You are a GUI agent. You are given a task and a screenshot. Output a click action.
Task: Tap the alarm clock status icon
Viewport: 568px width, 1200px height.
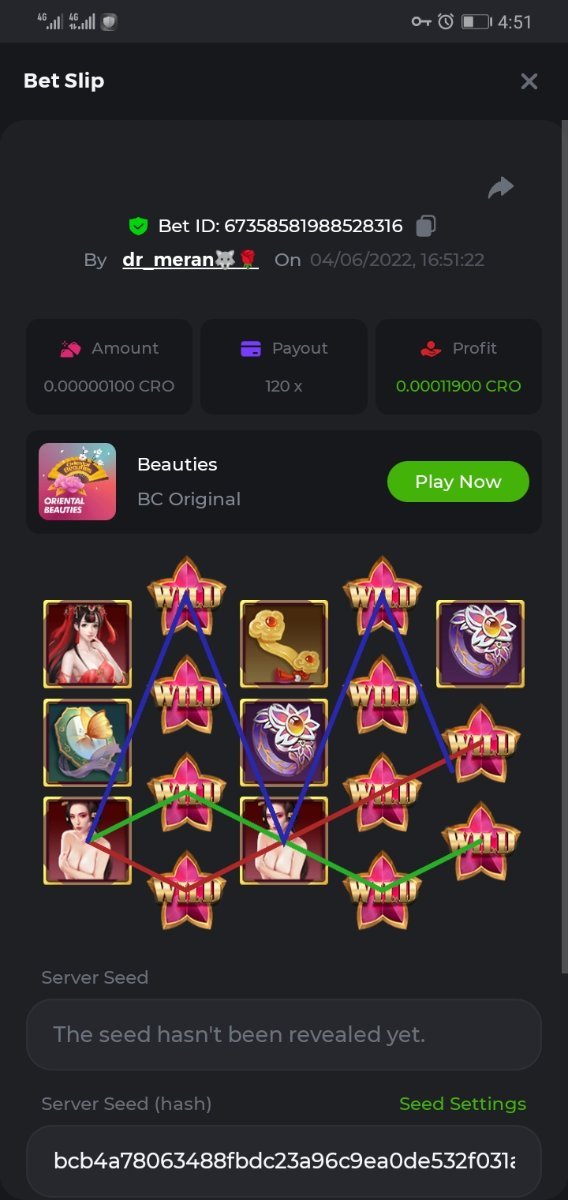point(446,21)
